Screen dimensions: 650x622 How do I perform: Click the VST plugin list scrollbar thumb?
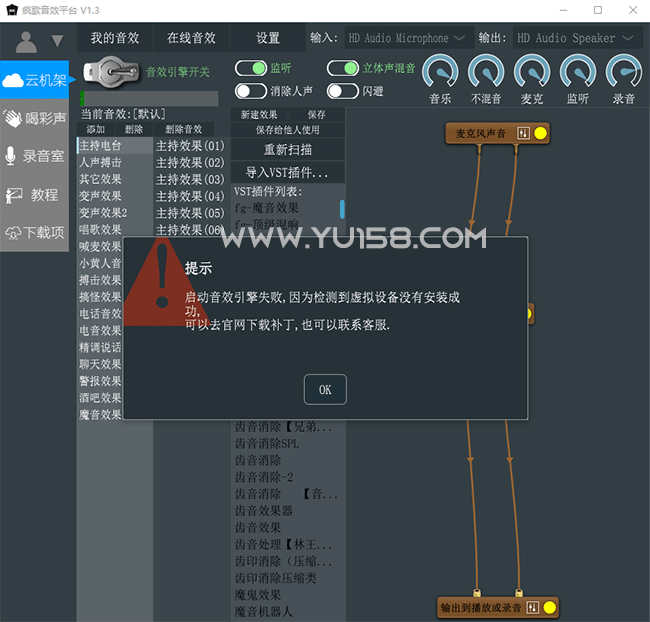342,209
